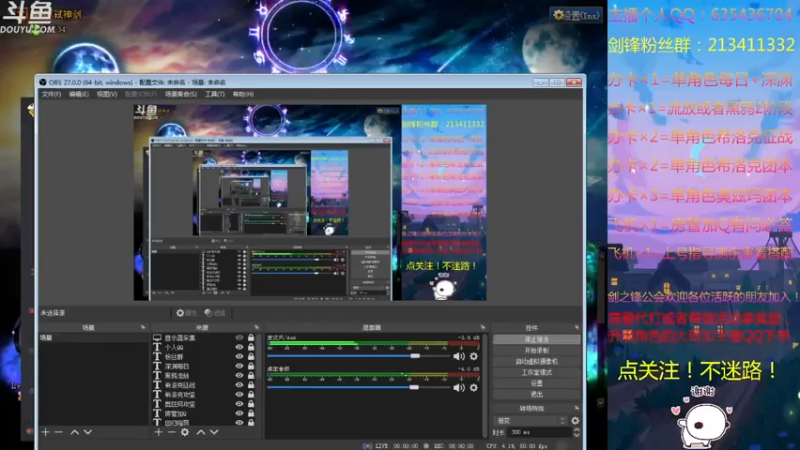The height and width of the screenshot is (450, 800).
Task: Click the 开始录制 button
Action: 537,351
